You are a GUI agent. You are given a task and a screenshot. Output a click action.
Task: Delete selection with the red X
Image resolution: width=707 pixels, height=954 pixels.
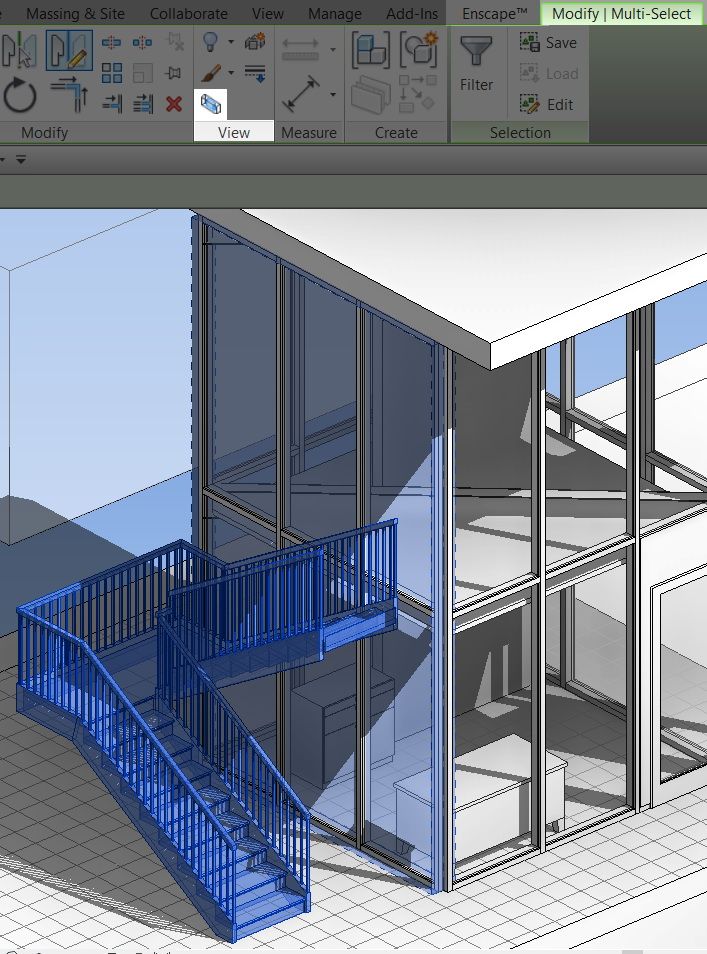pos(174,103)
